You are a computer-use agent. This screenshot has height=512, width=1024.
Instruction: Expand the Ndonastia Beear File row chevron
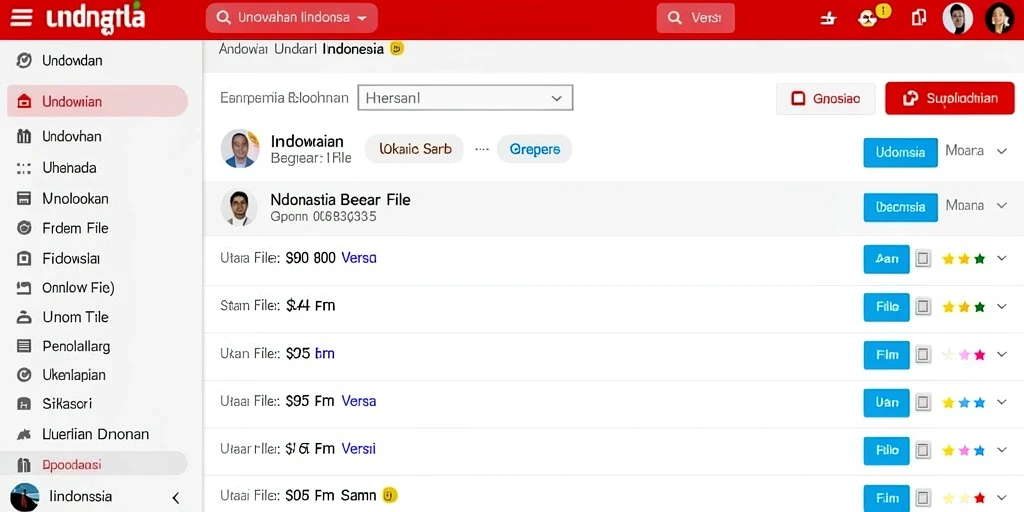click(1002, 206)
